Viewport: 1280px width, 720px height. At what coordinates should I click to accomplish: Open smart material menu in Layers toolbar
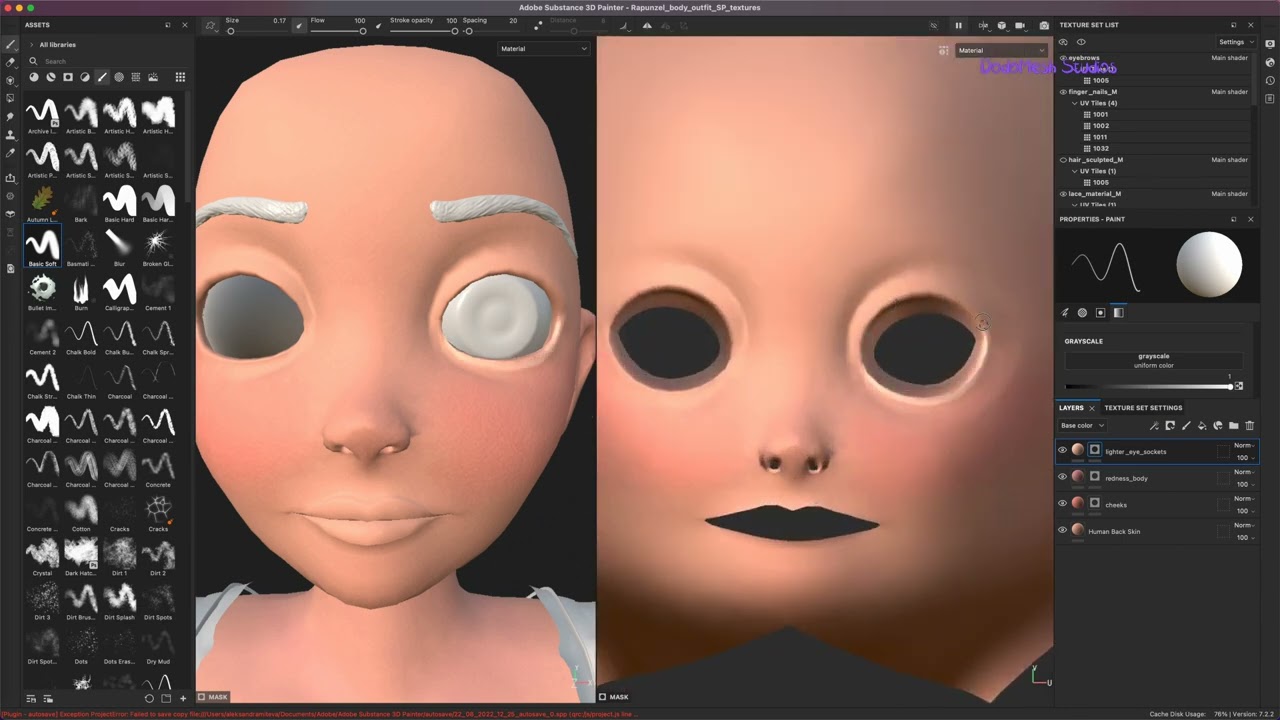pyautogui.click(x=1218, y=426)
